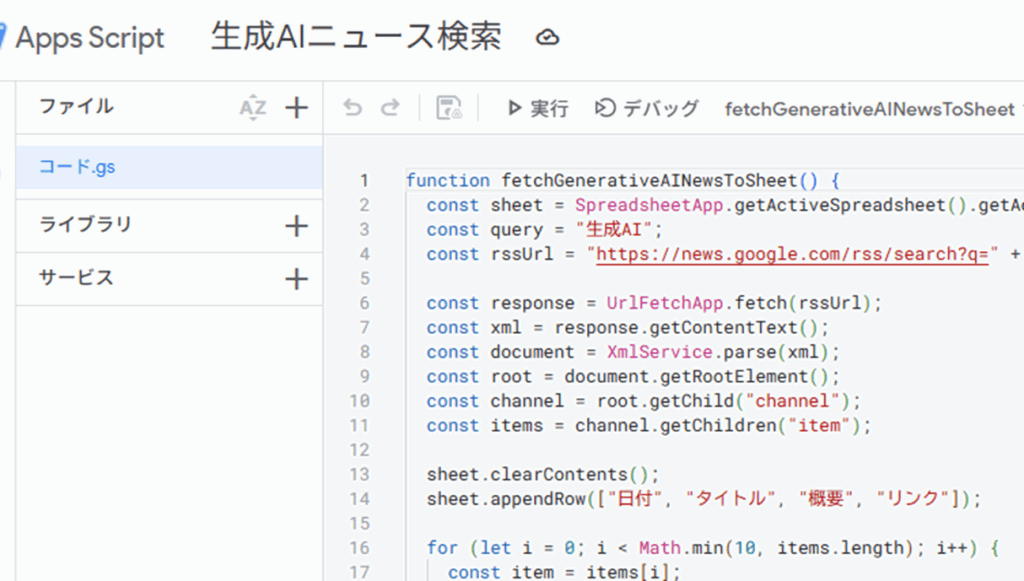Click the サービス section label

[76, 278]
